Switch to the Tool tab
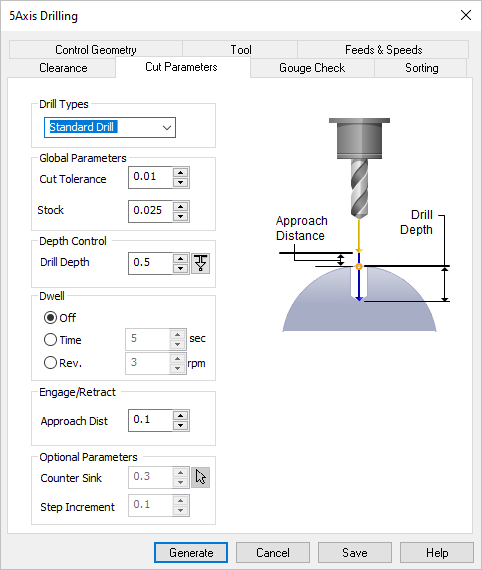 [x=241, y=50]
